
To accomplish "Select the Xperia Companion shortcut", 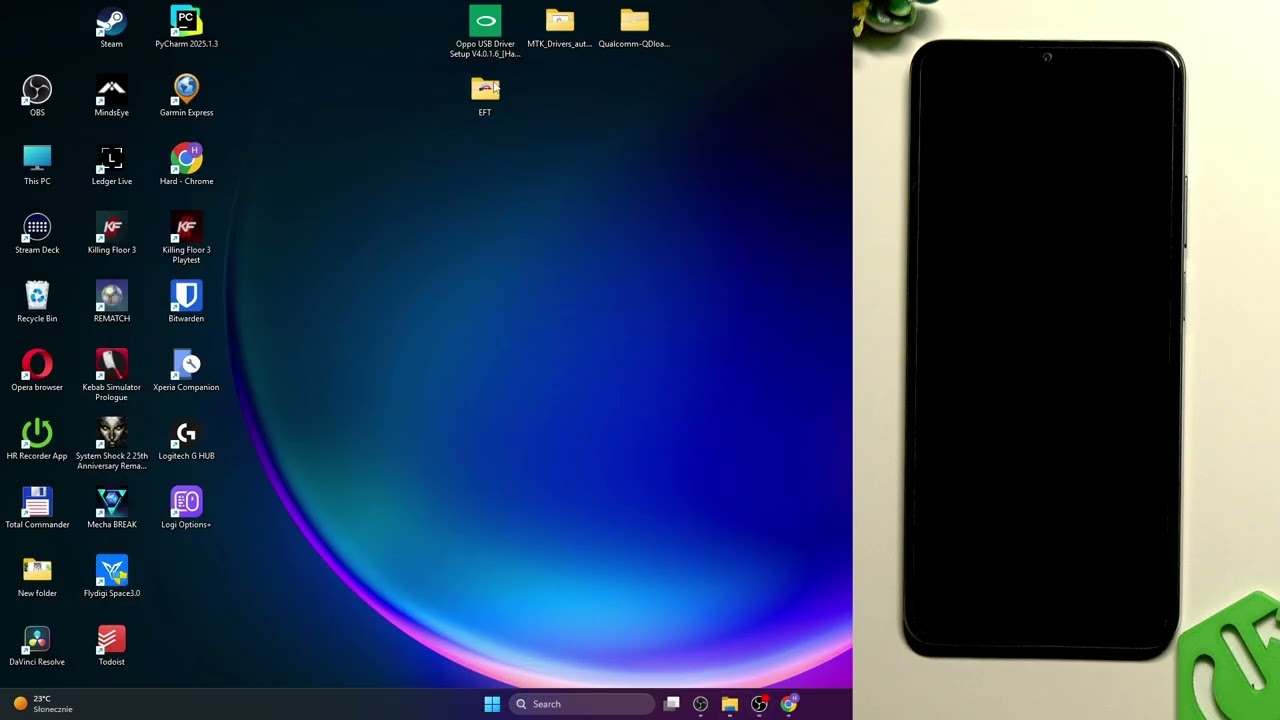I will (186, 372).
